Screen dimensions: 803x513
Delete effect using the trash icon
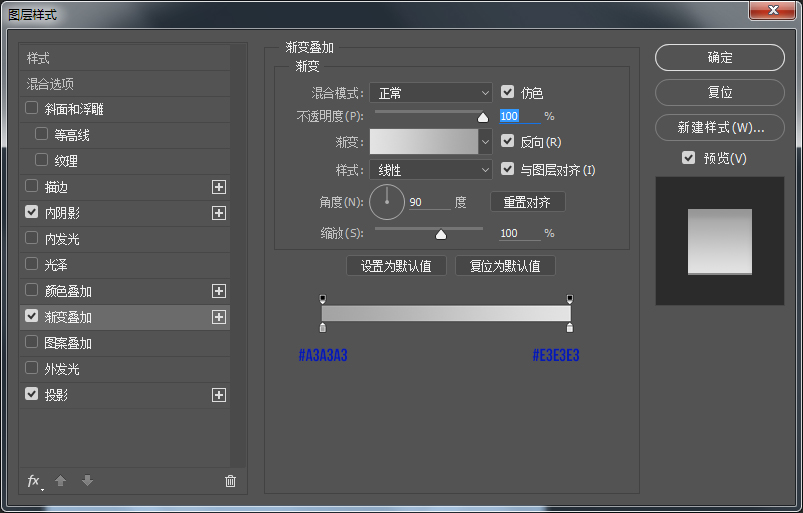[x=230, y=481]
